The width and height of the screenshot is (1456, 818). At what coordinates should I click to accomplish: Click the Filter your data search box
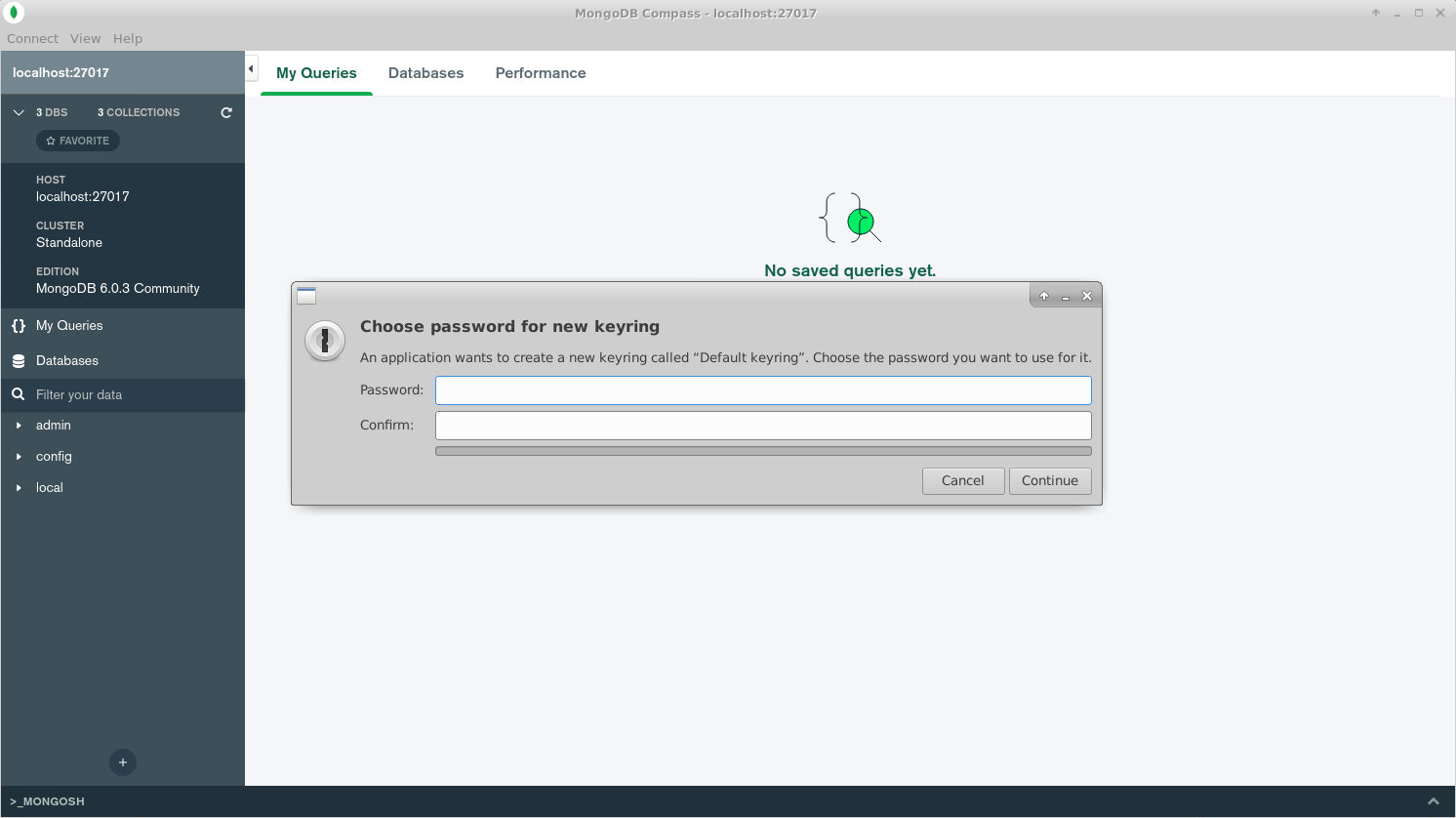tap(123, 394)
